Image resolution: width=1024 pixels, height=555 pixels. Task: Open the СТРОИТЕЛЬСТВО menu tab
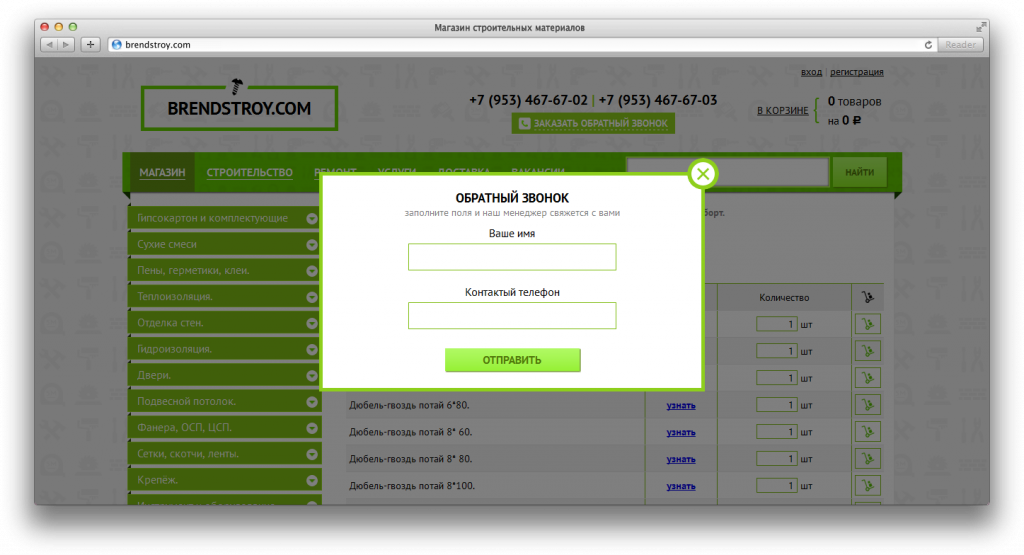point(249,172)
